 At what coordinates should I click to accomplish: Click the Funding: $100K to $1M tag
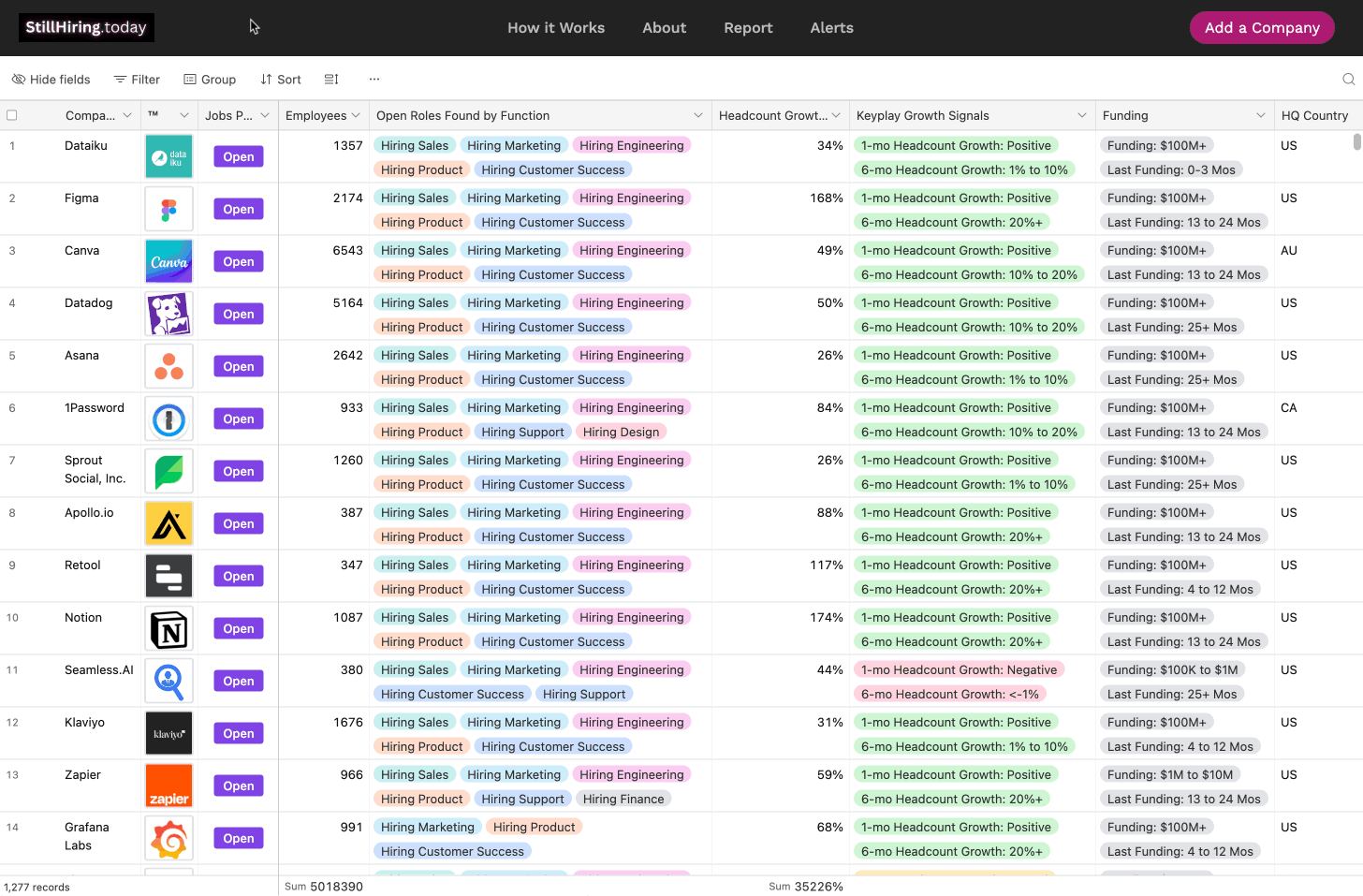click(1172, 669)
